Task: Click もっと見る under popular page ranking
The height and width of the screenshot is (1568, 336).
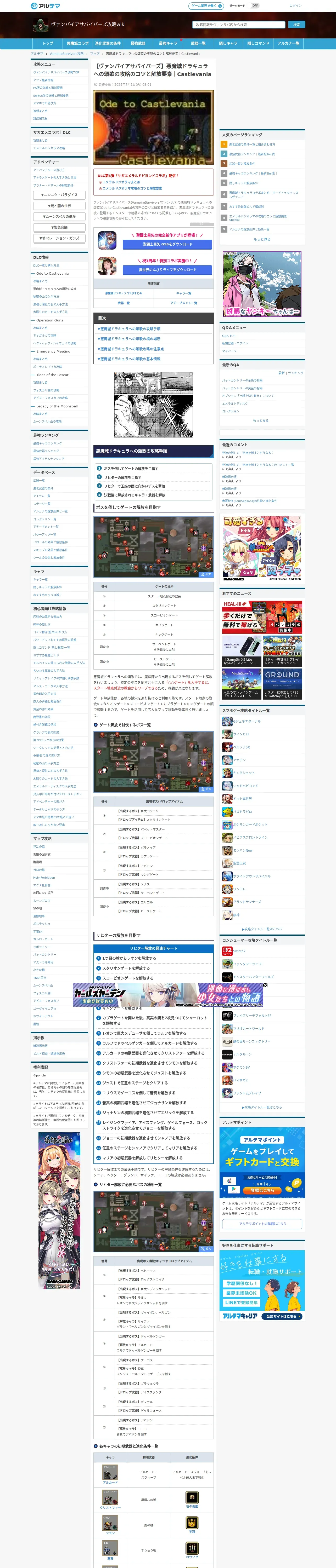Action: click(262, 239)
